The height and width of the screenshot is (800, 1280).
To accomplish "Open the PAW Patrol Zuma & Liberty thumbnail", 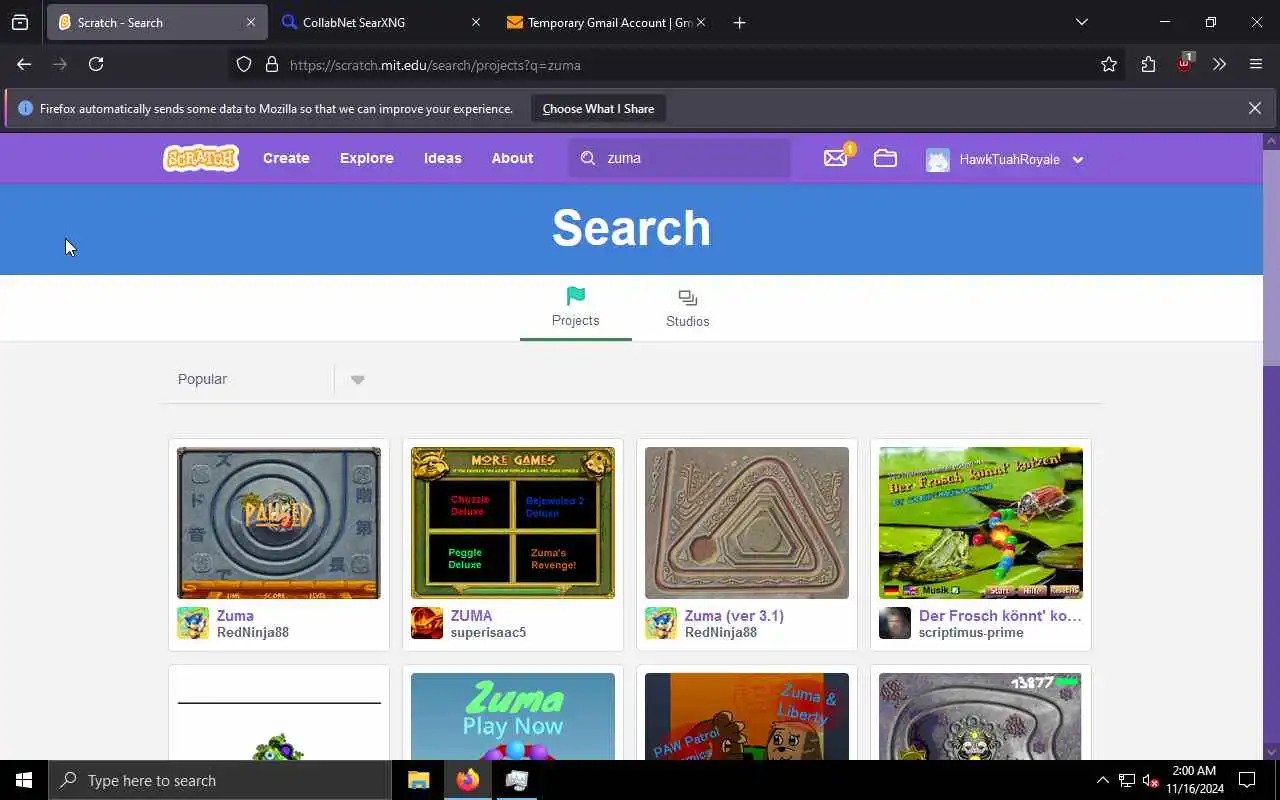I will tap(747, 716).
